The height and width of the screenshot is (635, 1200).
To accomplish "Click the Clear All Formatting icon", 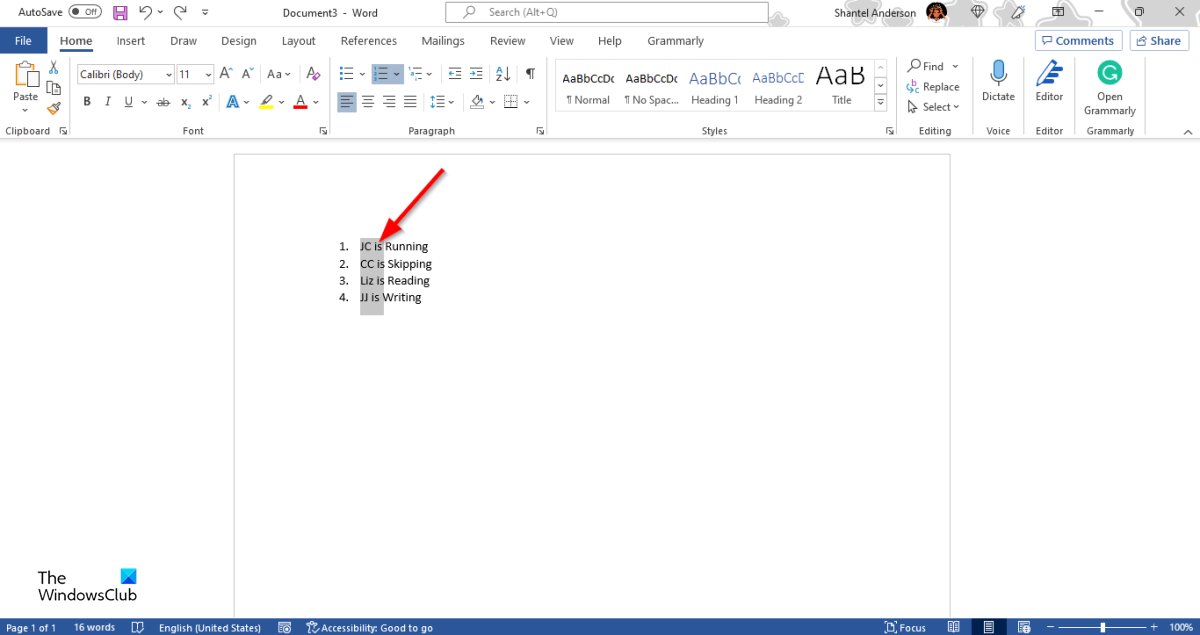I will click(x=313, y=74).
